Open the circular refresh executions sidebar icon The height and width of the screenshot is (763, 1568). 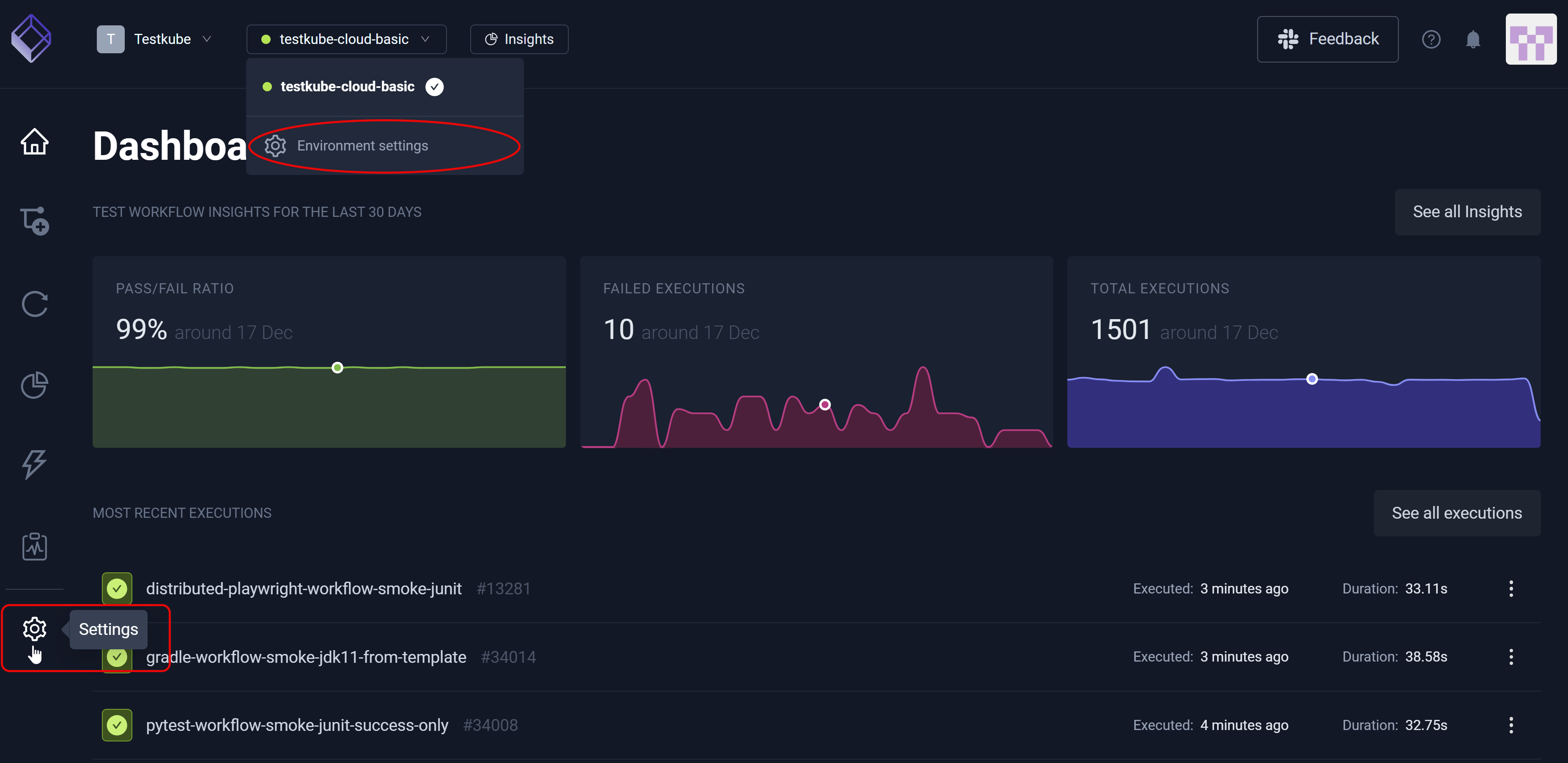[x=35, y=304]
